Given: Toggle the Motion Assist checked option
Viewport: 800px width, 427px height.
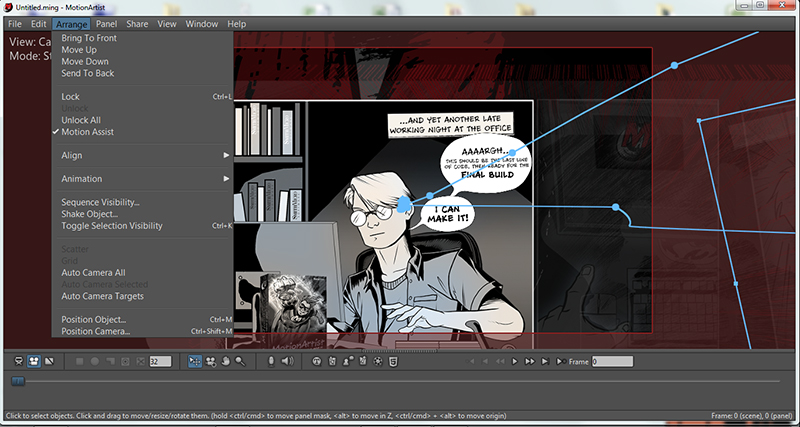Looking at the screenshot, I should tap(88, 132).
